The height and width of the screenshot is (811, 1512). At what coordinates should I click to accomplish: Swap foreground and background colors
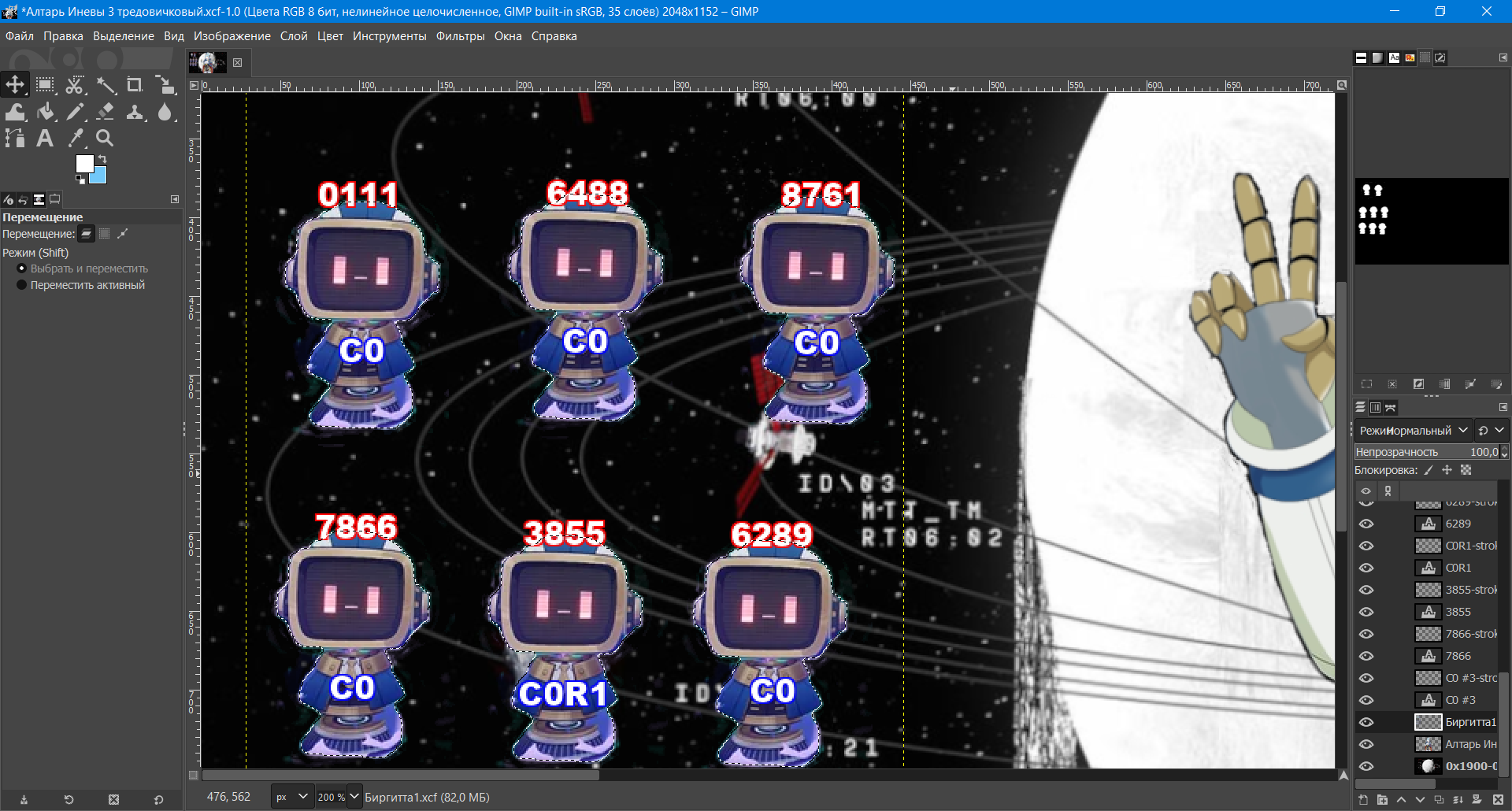tap(102, 159)
